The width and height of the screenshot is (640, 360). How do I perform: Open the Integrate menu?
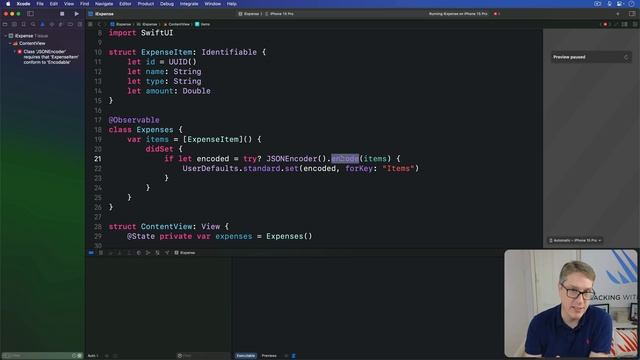coord(189,4)
